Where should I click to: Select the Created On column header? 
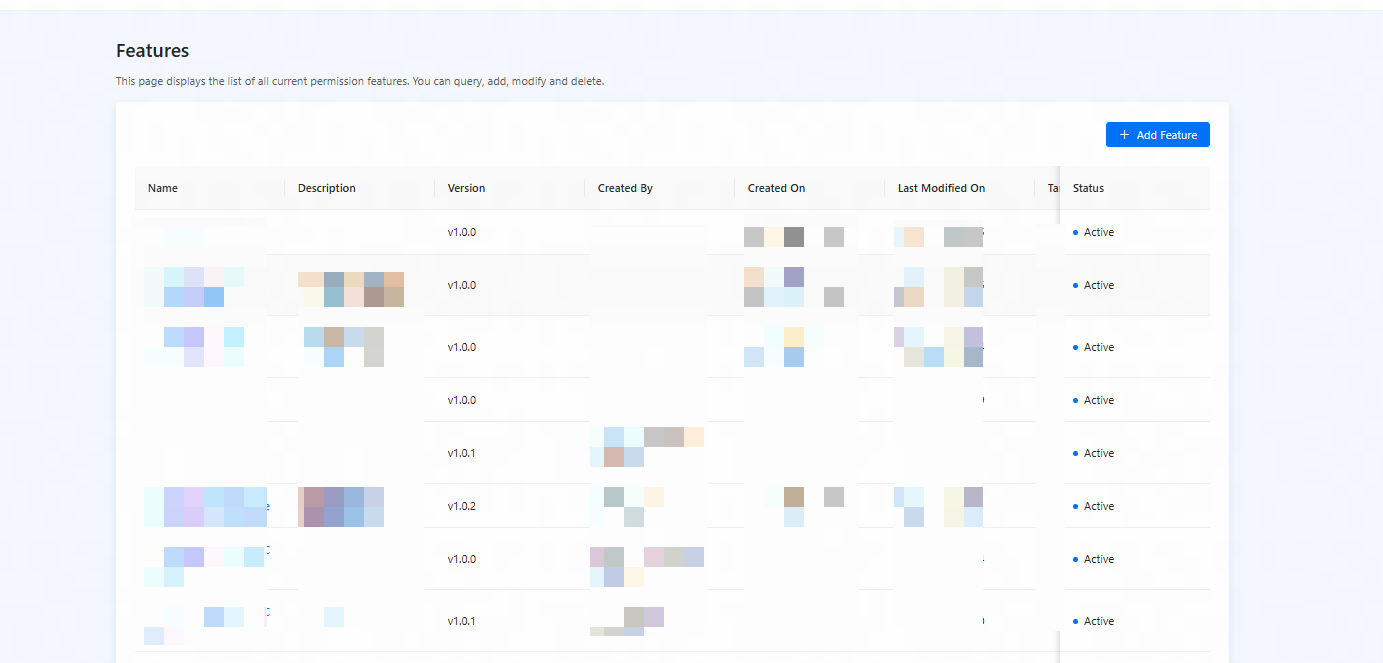click(776, 188)
